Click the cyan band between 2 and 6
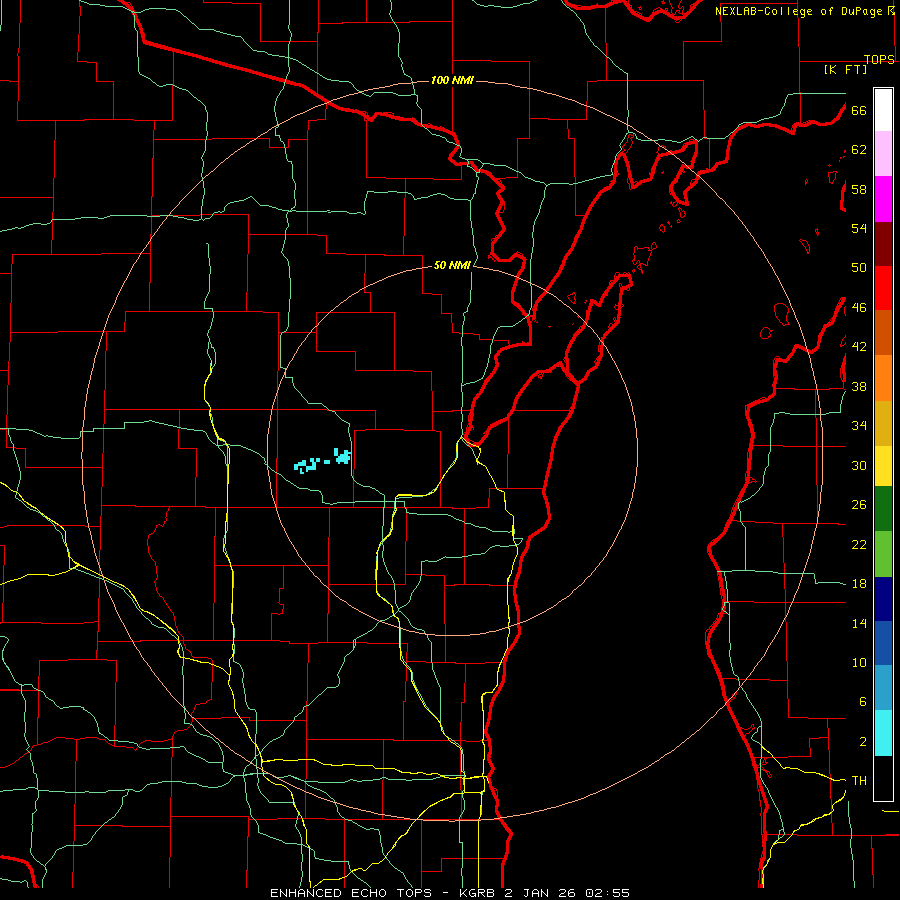Screen dimensions: 900x900 tap(883, 733)
